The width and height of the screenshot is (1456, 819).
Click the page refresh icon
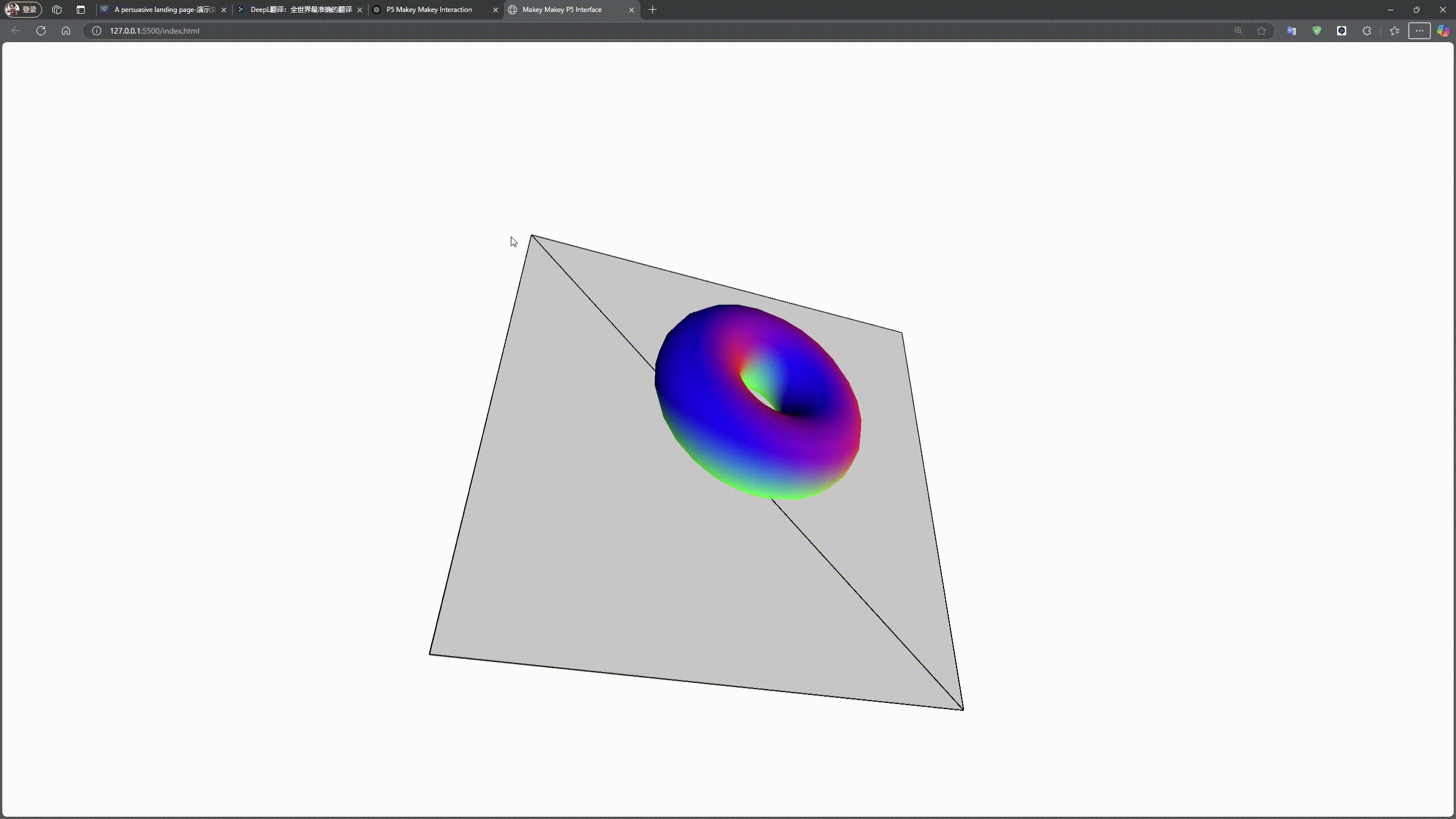[x=41, y=31]
